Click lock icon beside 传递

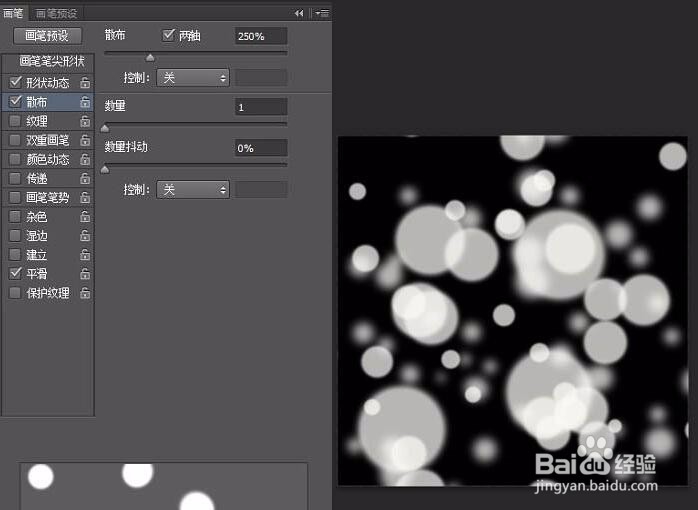pos(85,178)
